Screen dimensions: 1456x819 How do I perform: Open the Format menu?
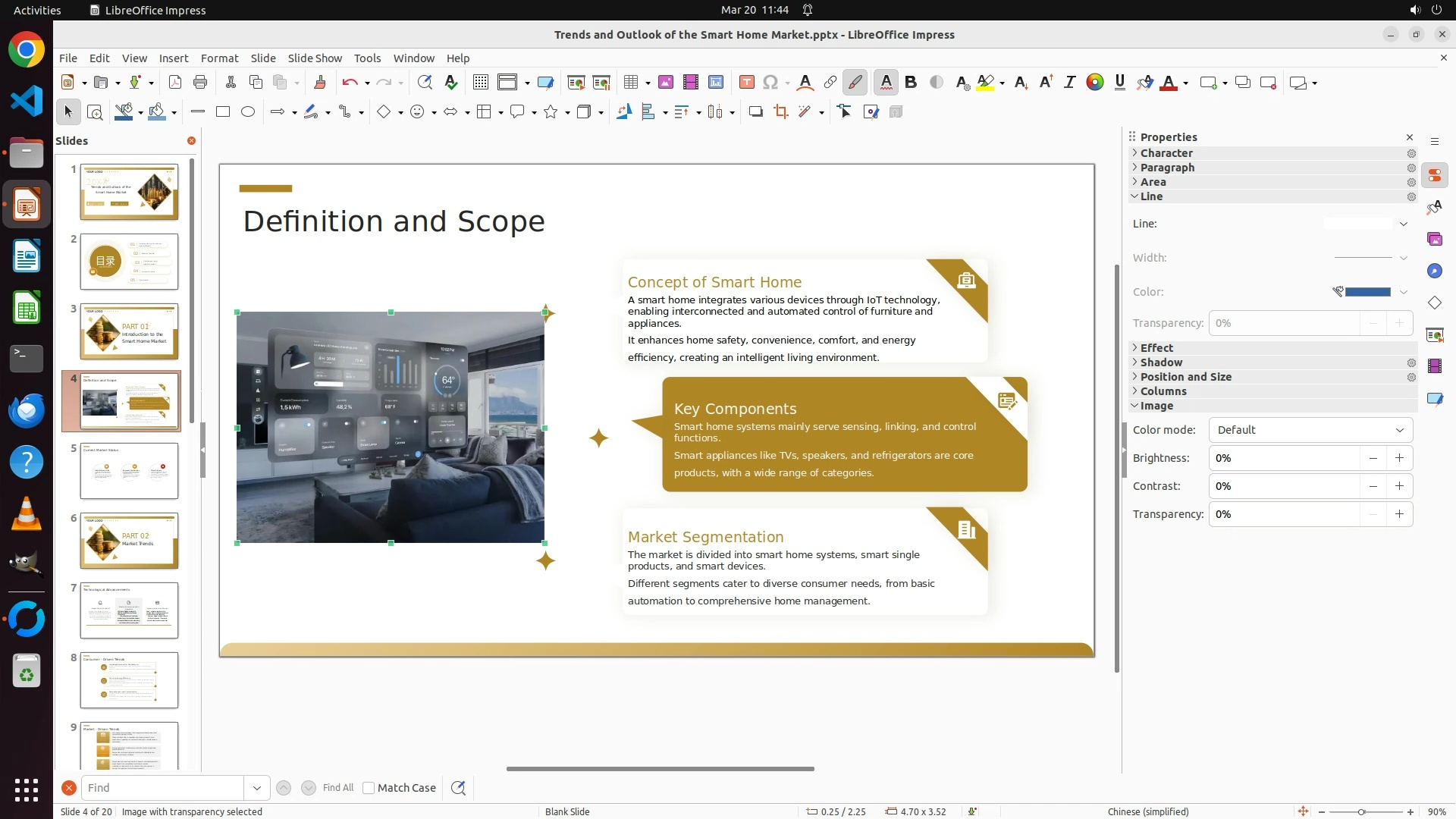(x=219, y=58)
